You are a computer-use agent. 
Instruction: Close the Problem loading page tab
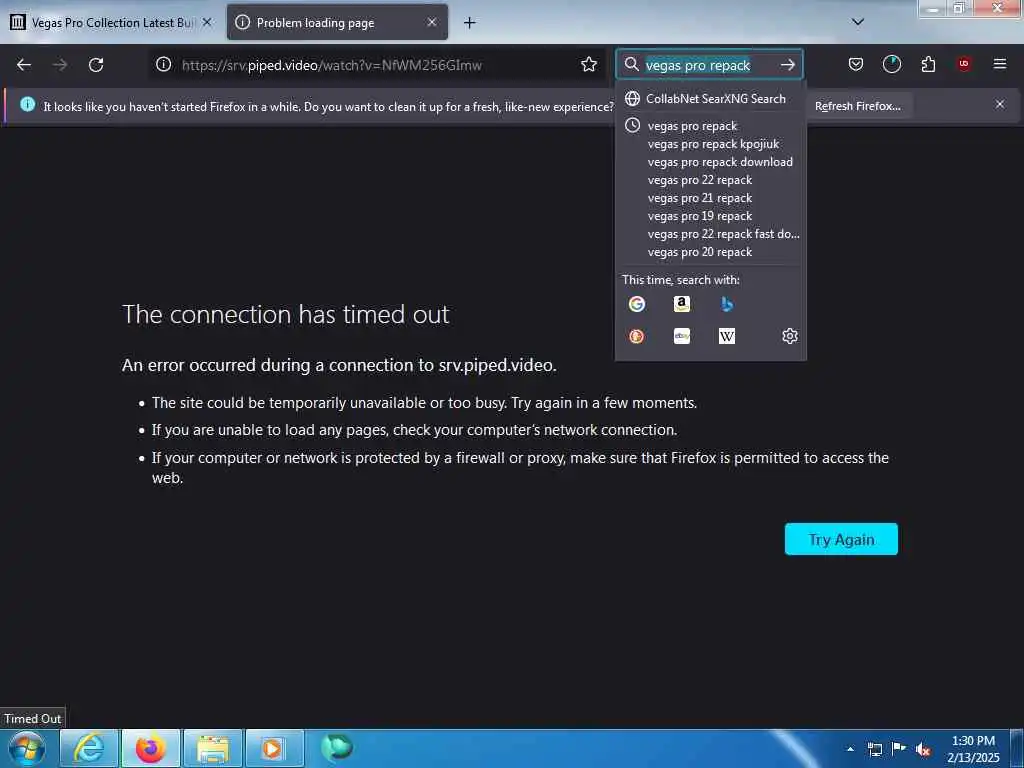click(432, 22)
